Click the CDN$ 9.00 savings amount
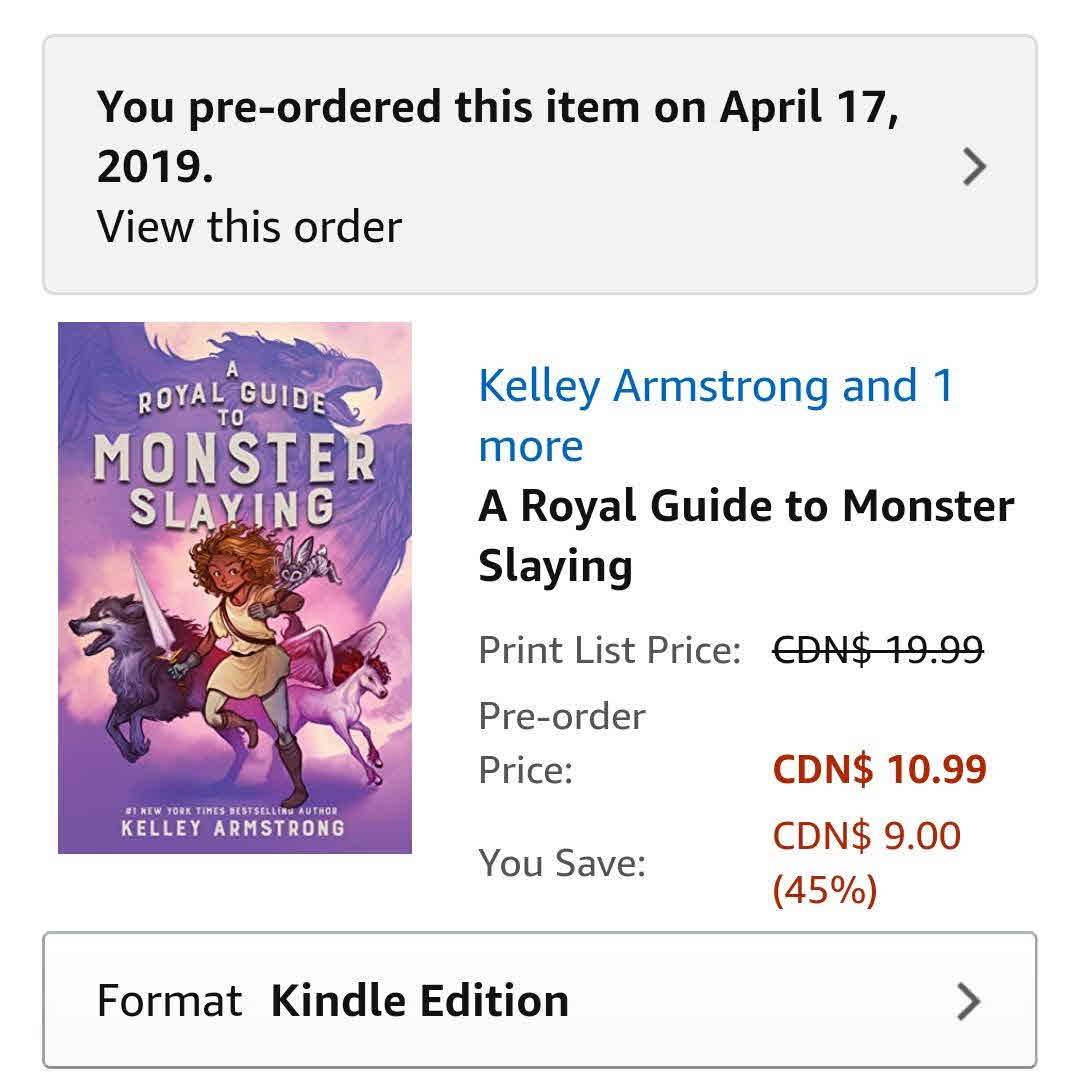This screenshot has width=1079, height=1079. [x=866, y=836]
